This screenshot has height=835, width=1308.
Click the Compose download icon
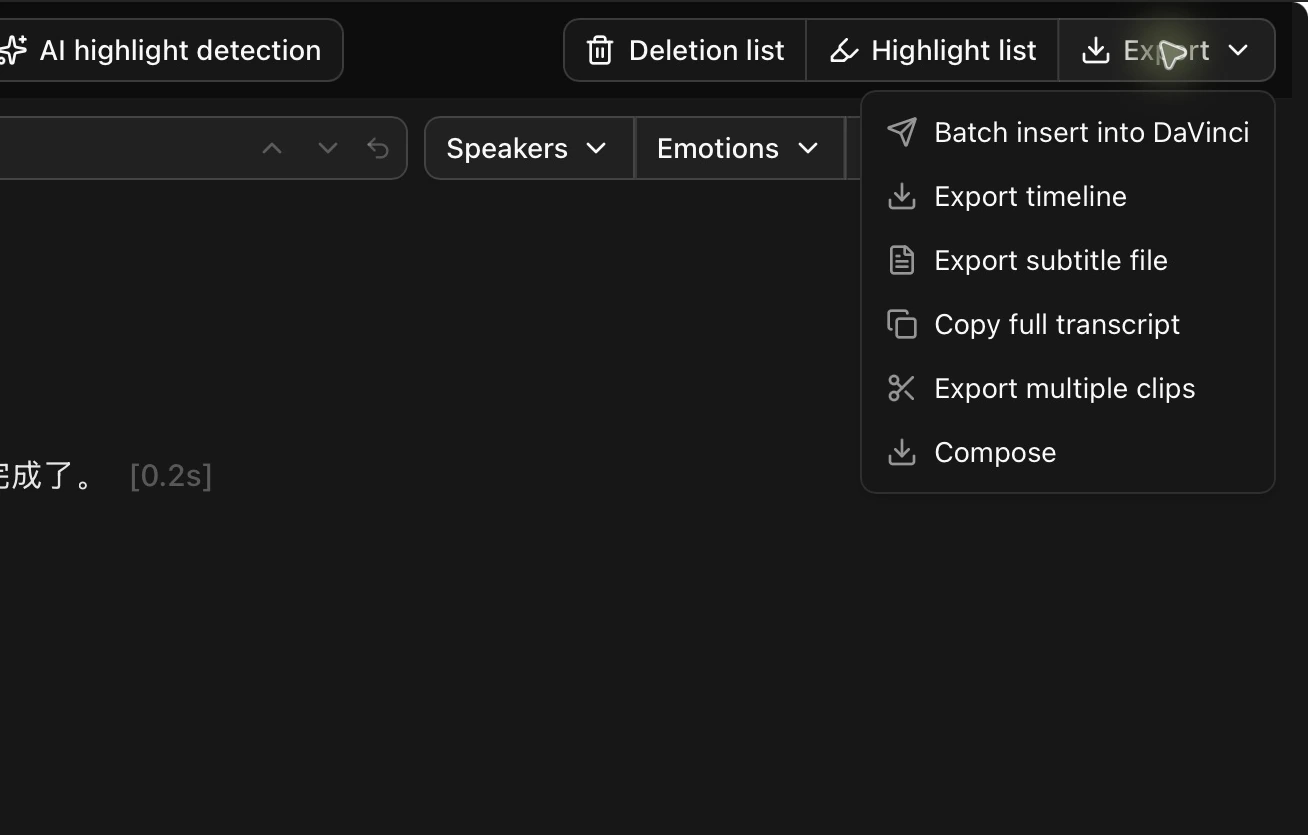(x=902, y=452)
